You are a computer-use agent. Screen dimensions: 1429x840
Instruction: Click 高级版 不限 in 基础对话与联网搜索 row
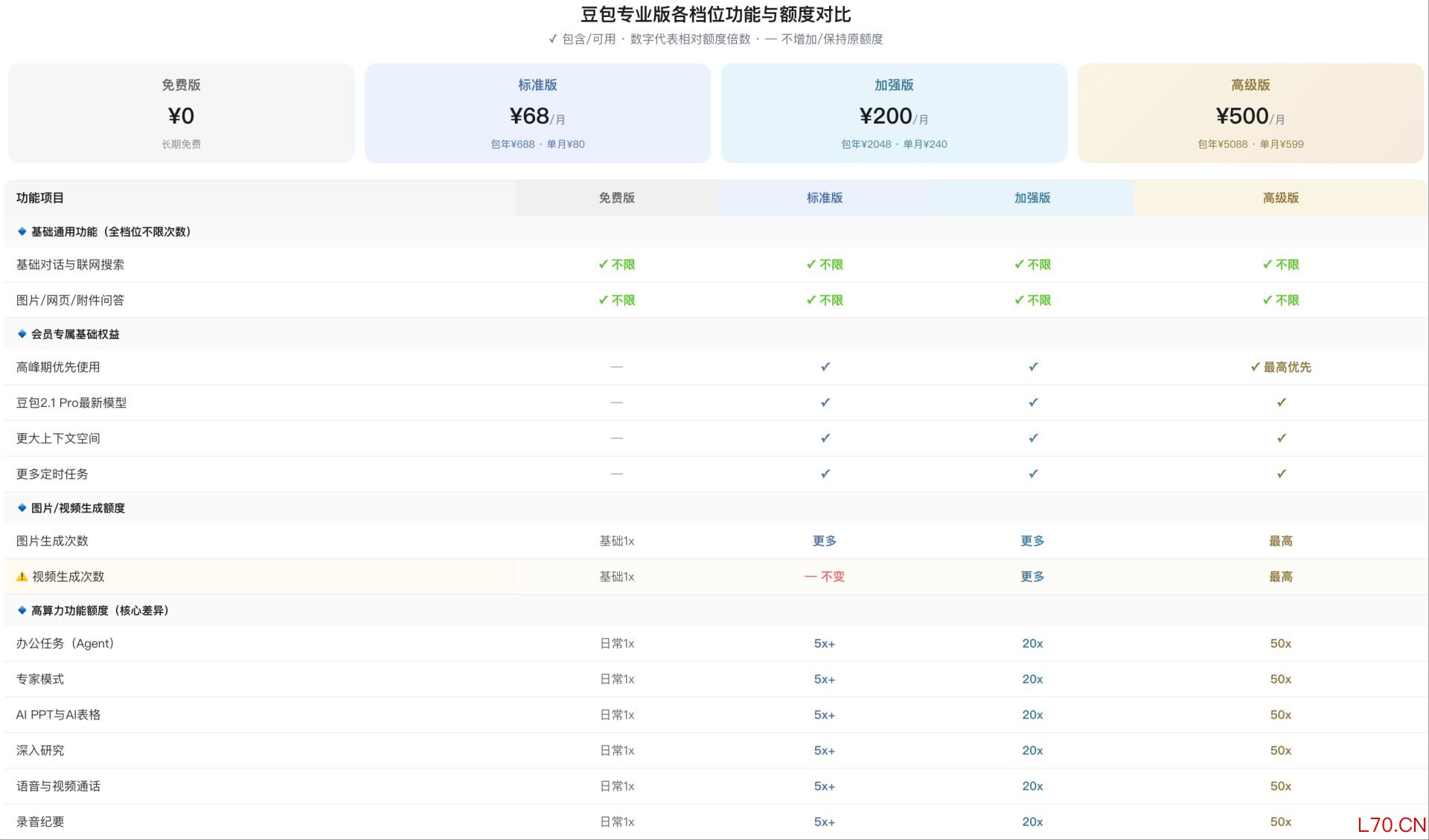click(x=1281, y=265)
